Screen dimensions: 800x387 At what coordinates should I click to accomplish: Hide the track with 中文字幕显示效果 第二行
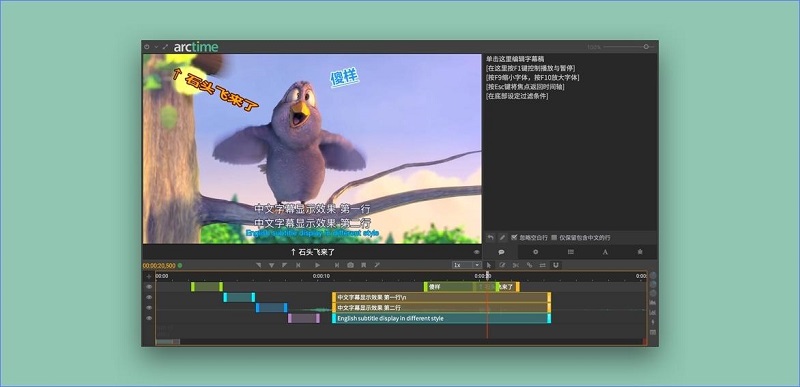149,307
